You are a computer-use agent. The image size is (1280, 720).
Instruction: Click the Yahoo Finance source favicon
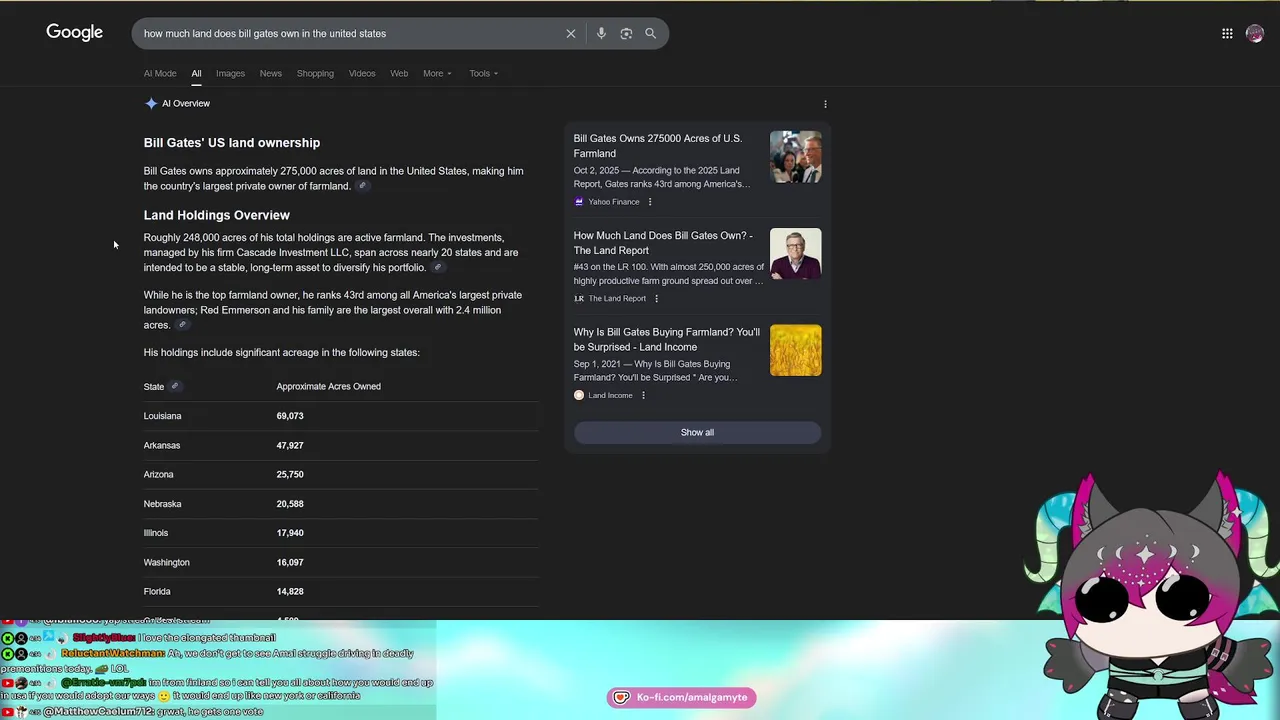(579, 202)
